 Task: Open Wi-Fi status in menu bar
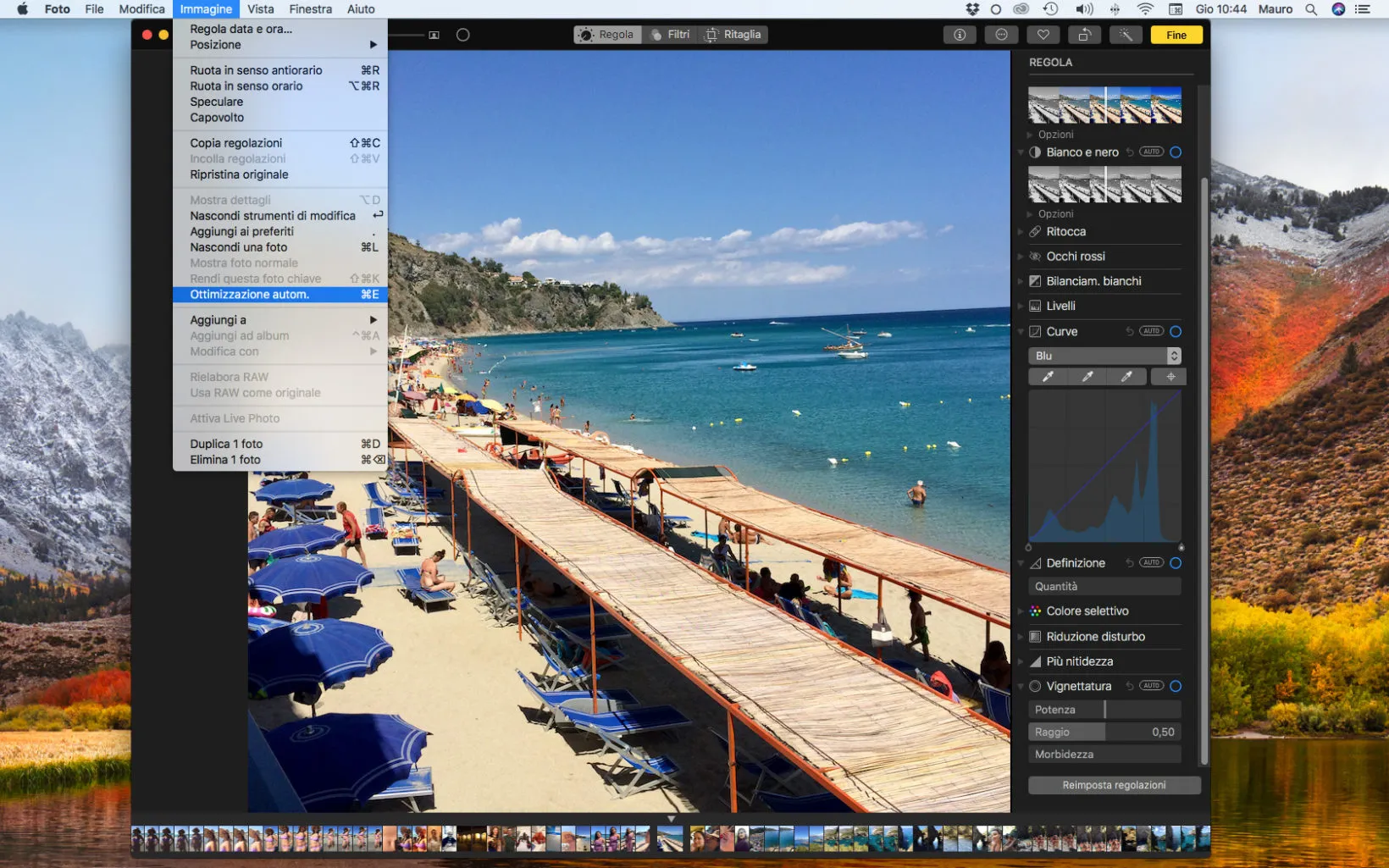click(1145, 9)
